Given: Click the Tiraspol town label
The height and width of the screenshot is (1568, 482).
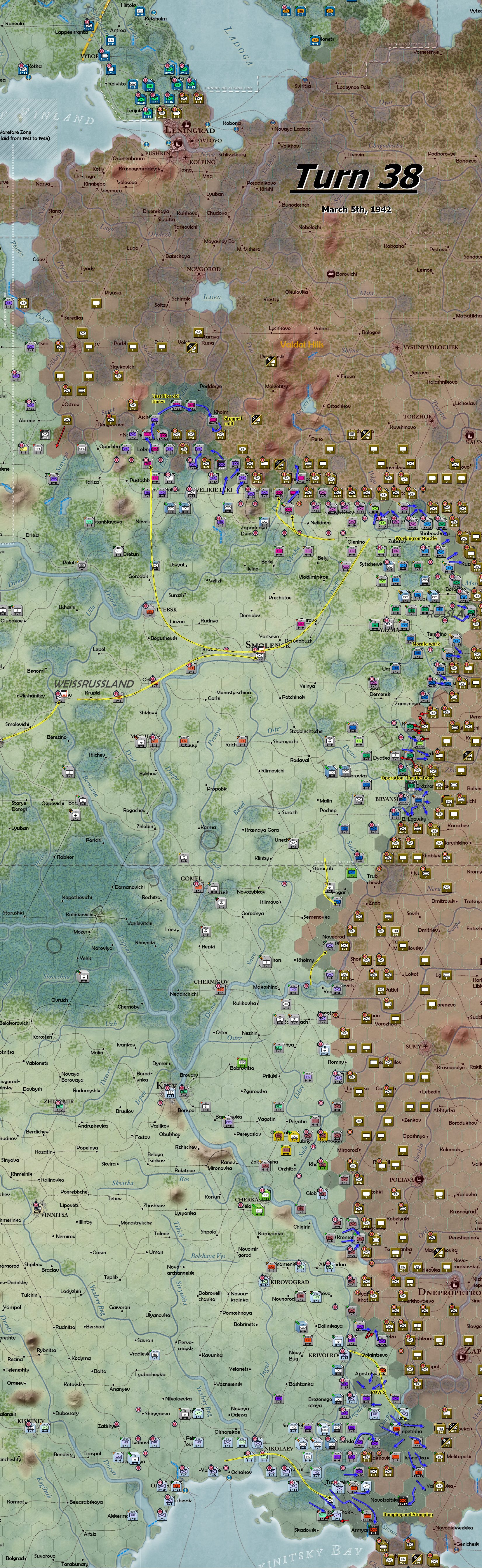Looking at the screenshot, I should (x=92, y=1453).
